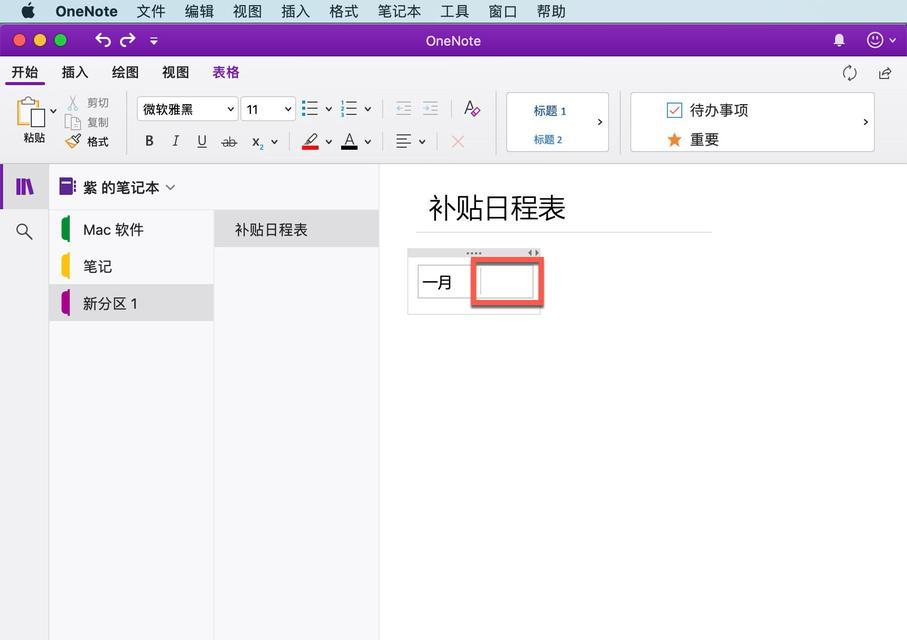Toggle underline formatting
Viewport: 907px width, 640px height.
click(202, 141)
